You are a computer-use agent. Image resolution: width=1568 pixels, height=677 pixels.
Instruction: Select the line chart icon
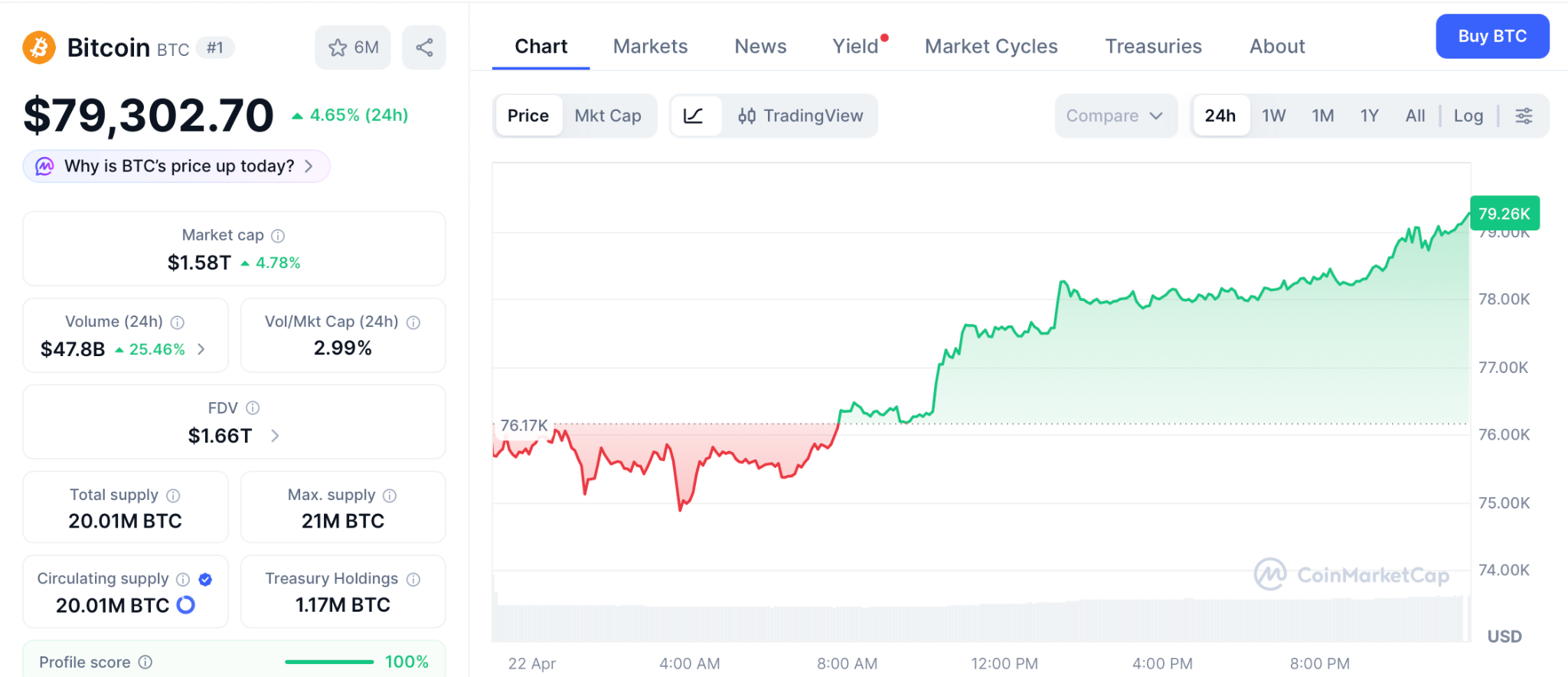pos(694,116)
